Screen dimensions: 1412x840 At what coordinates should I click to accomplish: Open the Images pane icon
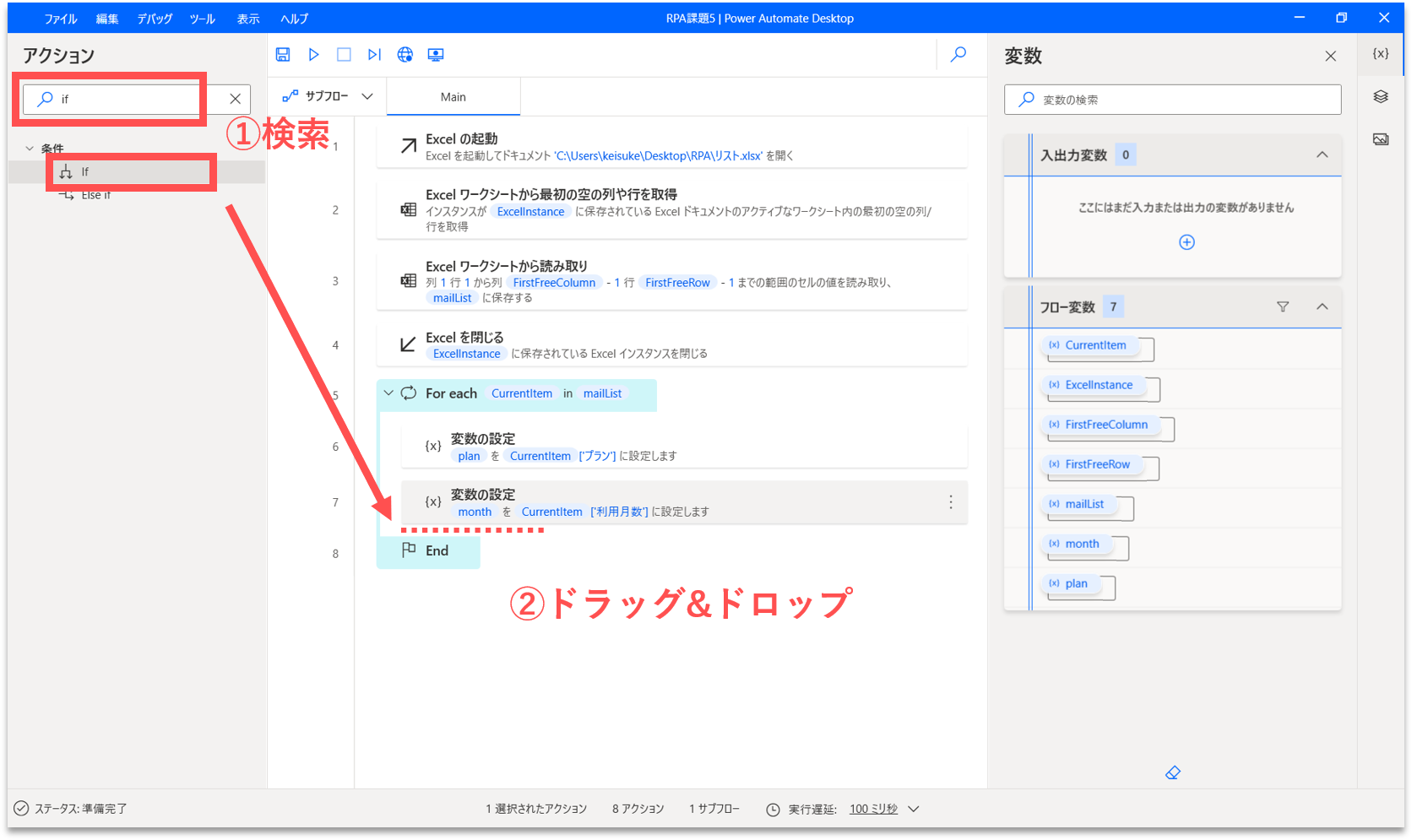(1381, 139)
